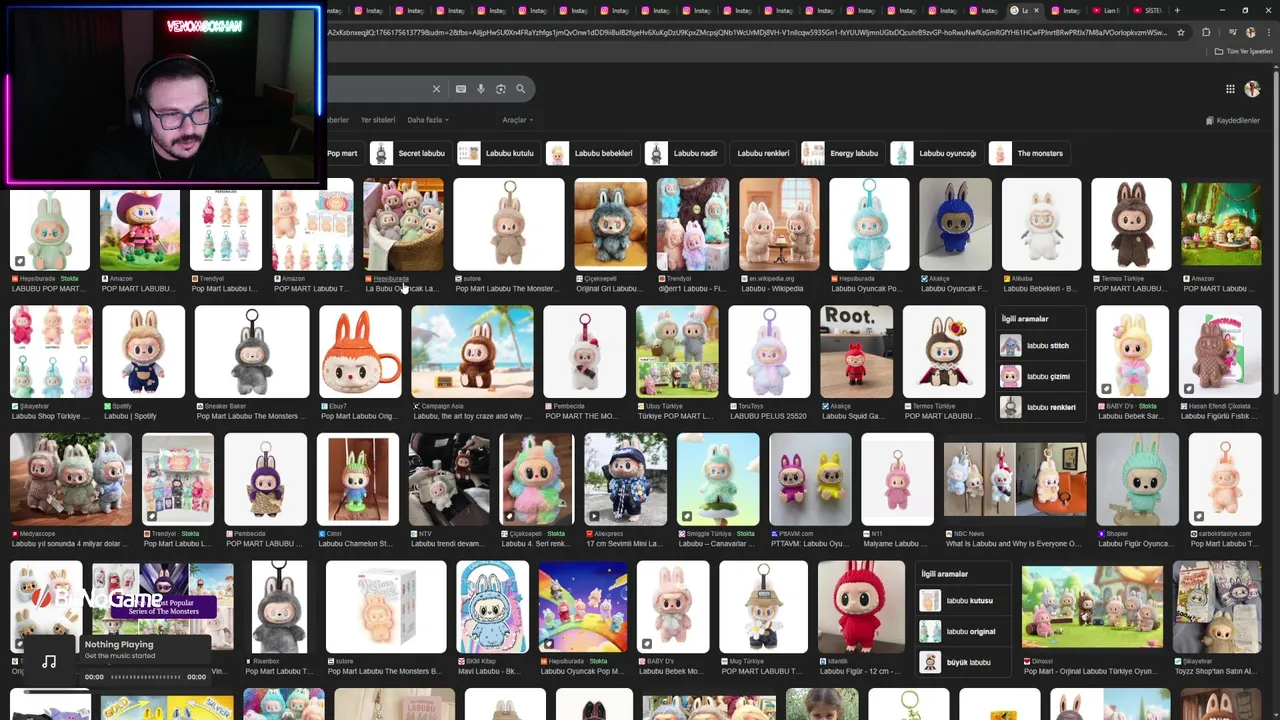Bookmark this page with the star icon
Viewport: 1280px width, 720px height.
click(1181, 32)
